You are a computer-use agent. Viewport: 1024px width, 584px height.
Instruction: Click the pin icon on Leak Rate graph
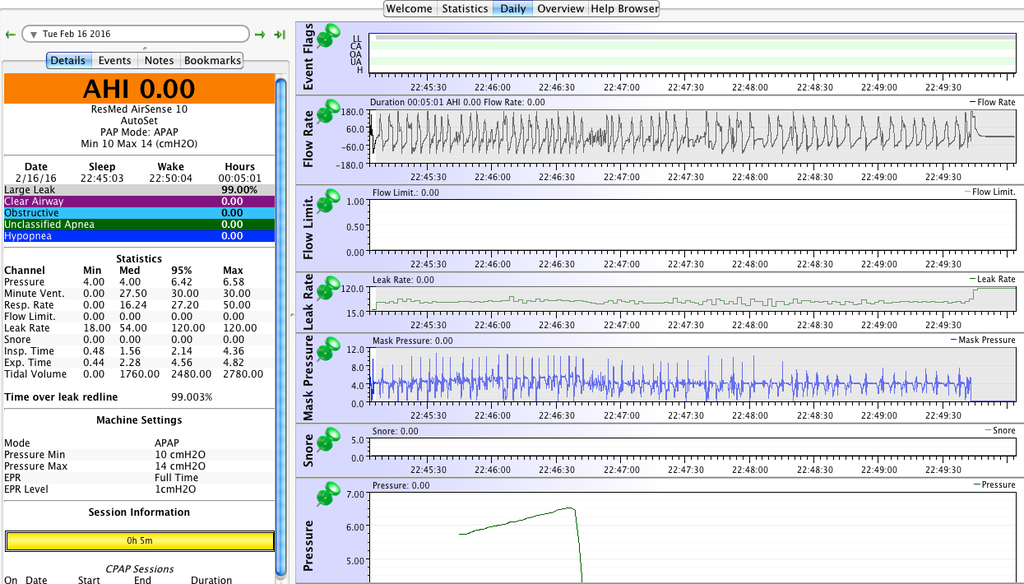tap(328, 287)
